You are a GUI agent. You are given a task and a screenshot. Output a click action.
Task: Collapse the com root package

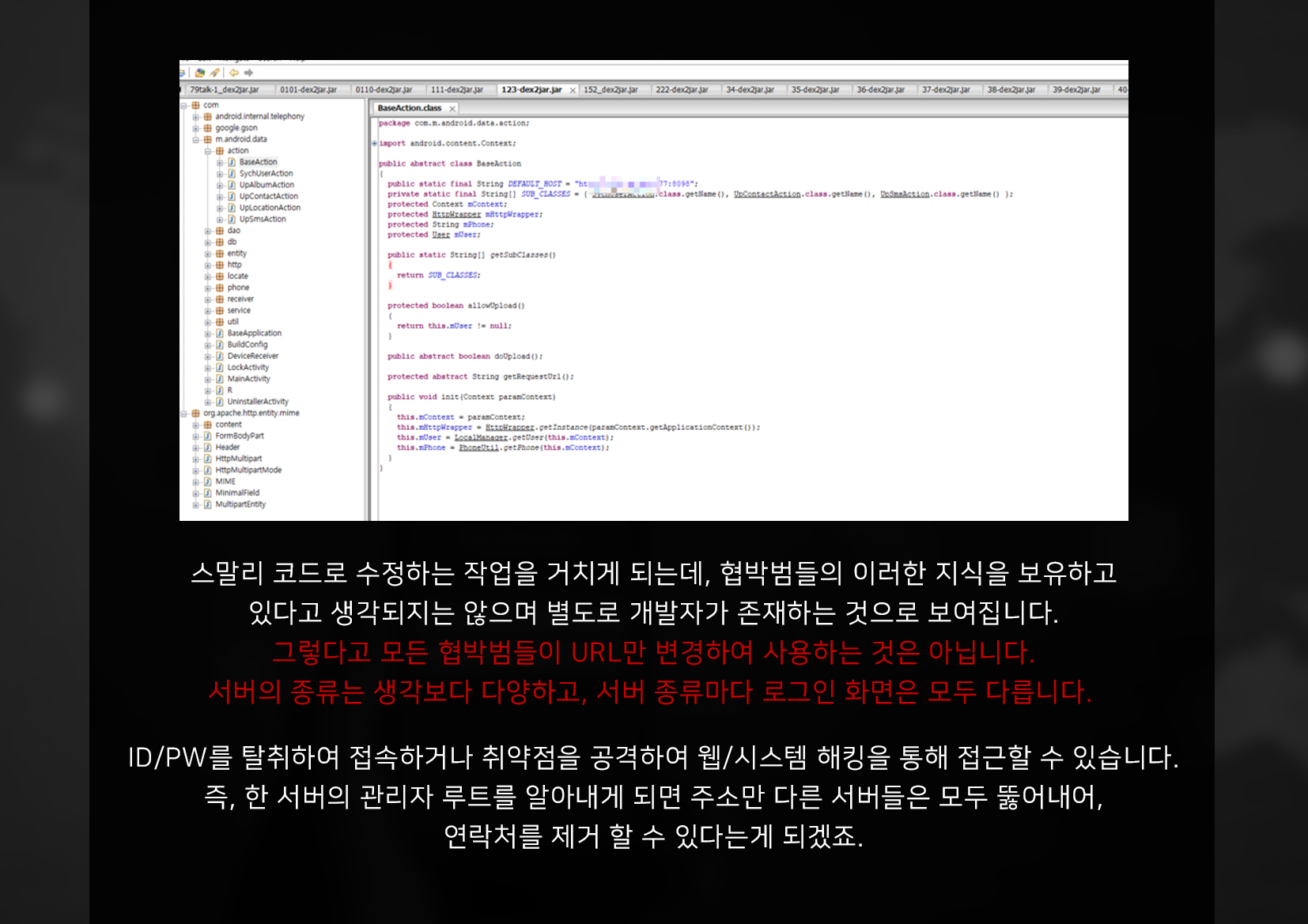click(183, 105)
